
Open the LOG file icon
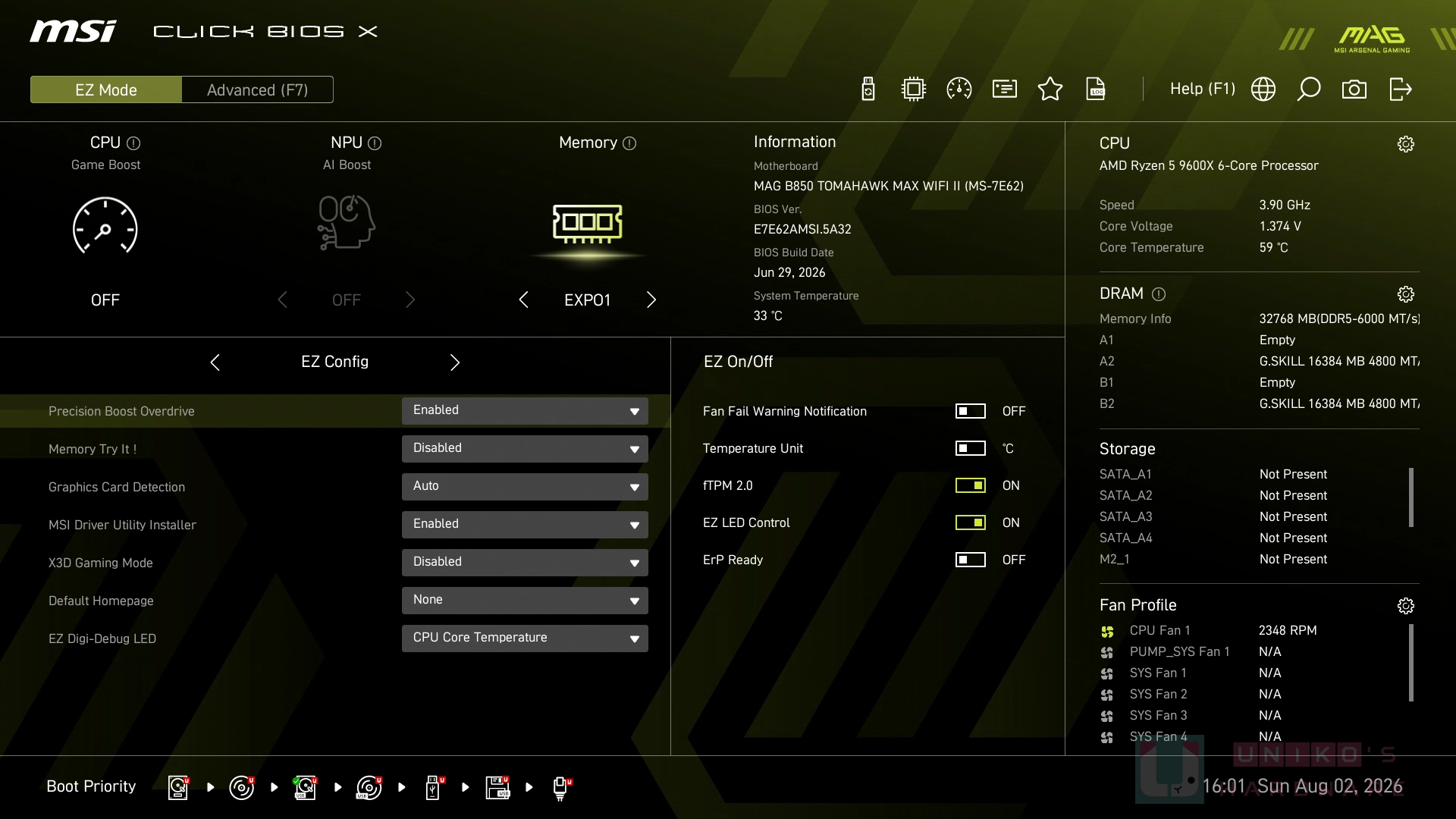[x=1096, y=89]
